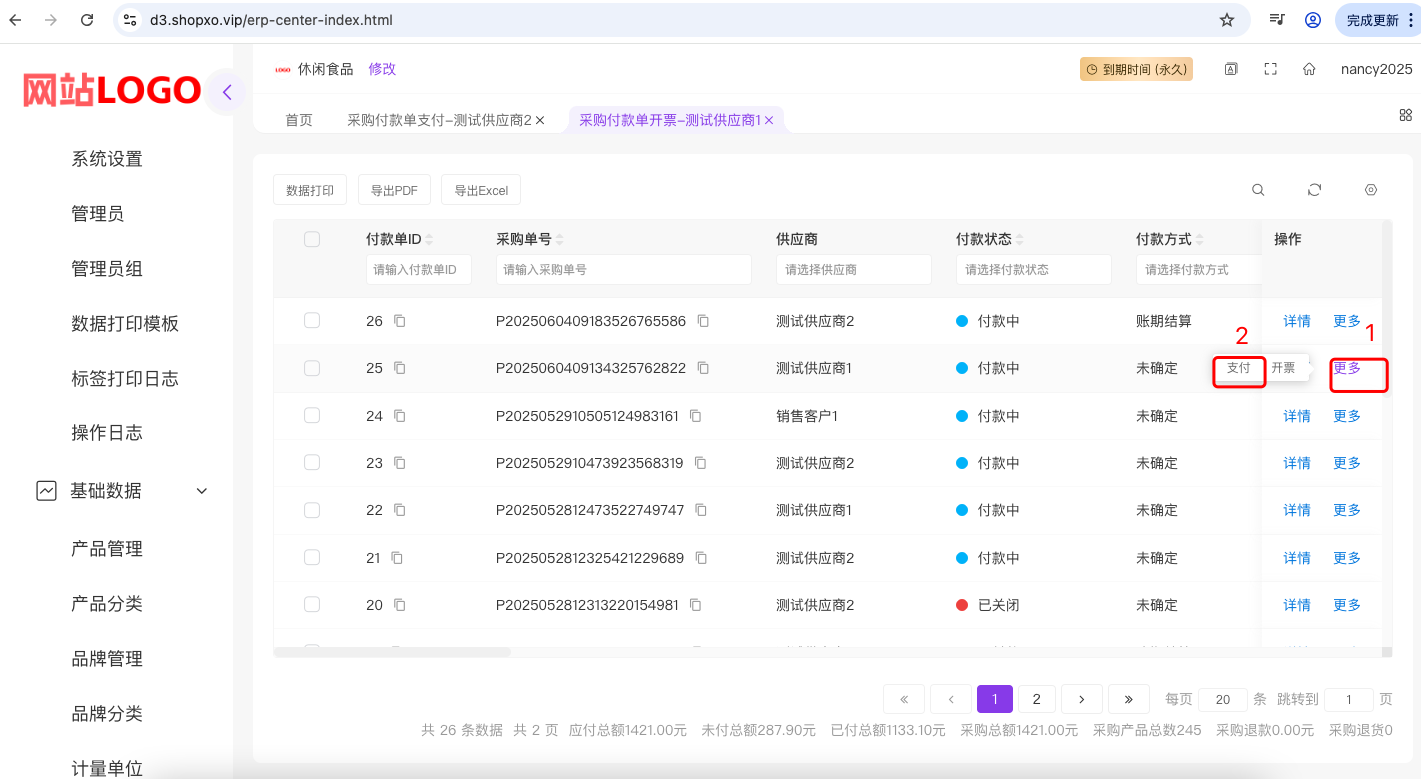Viewport: 1421px width, 779px height.
Task: Tick the checkbox for payment ID 22
Action: pyautogui.click(x=312, y=510)
